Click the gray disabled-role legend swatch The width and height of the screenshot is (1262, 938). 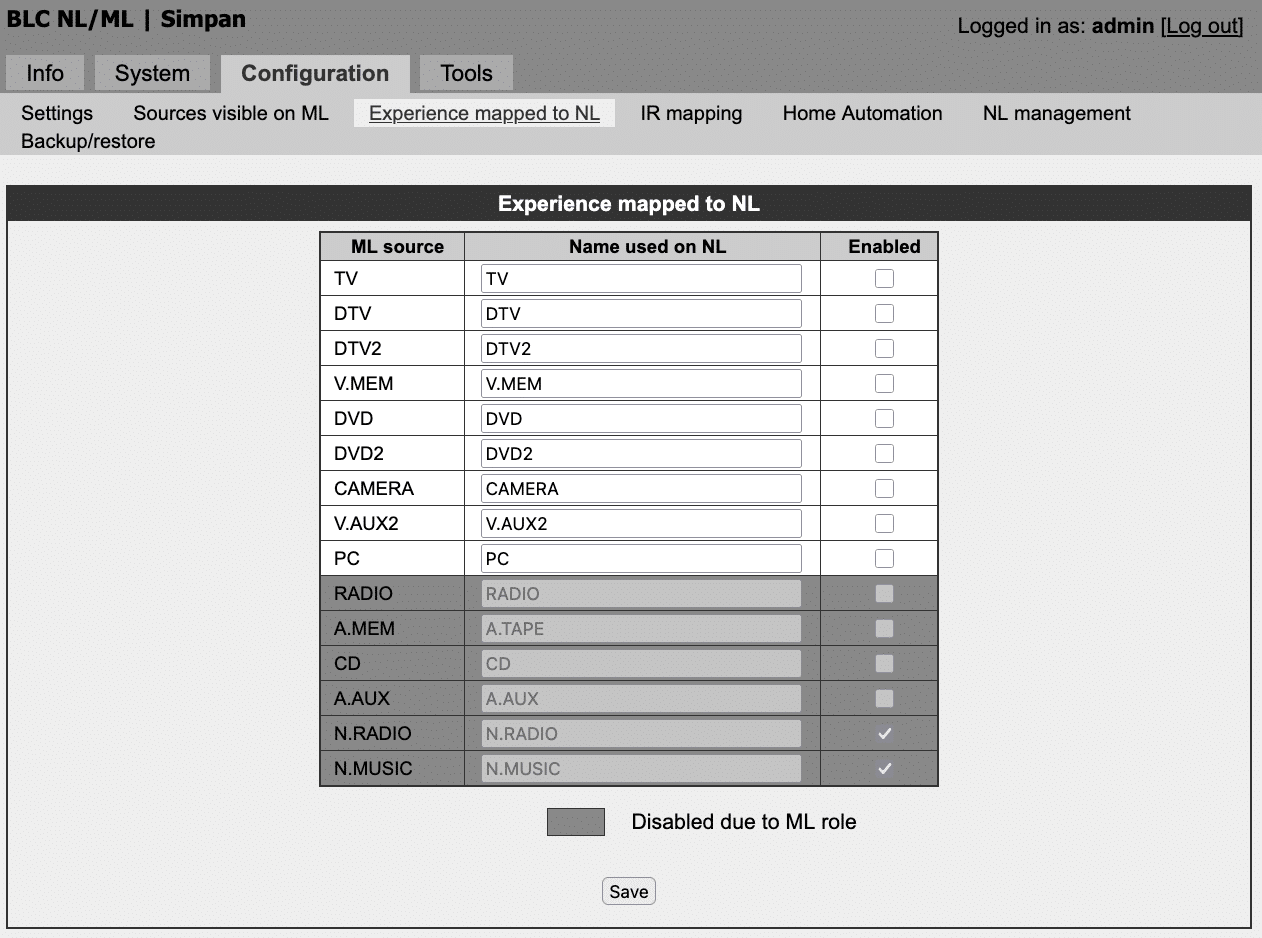(576, 822)
